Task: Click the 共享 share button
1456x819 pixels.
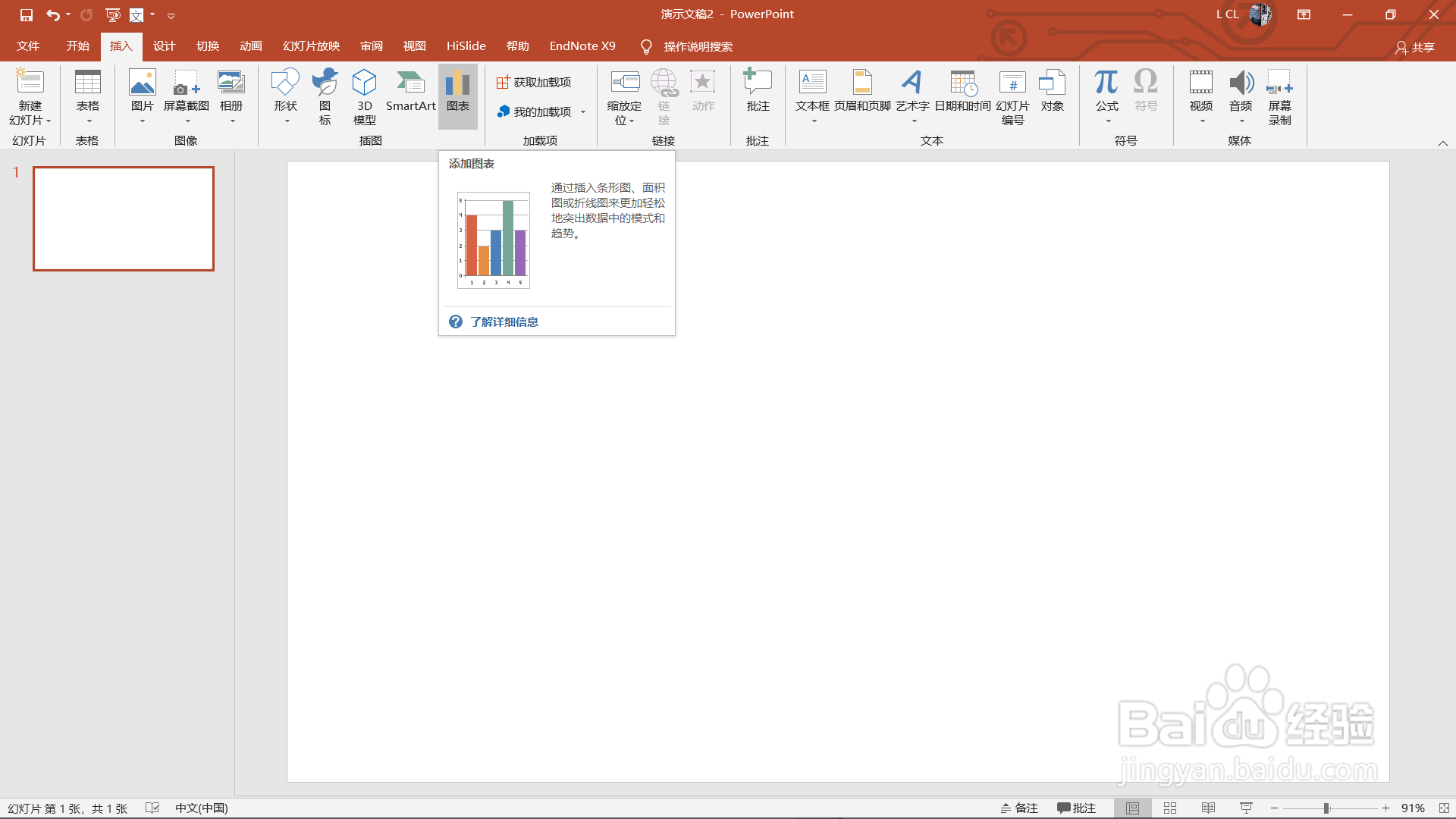Action: [x=1415, y=47]
